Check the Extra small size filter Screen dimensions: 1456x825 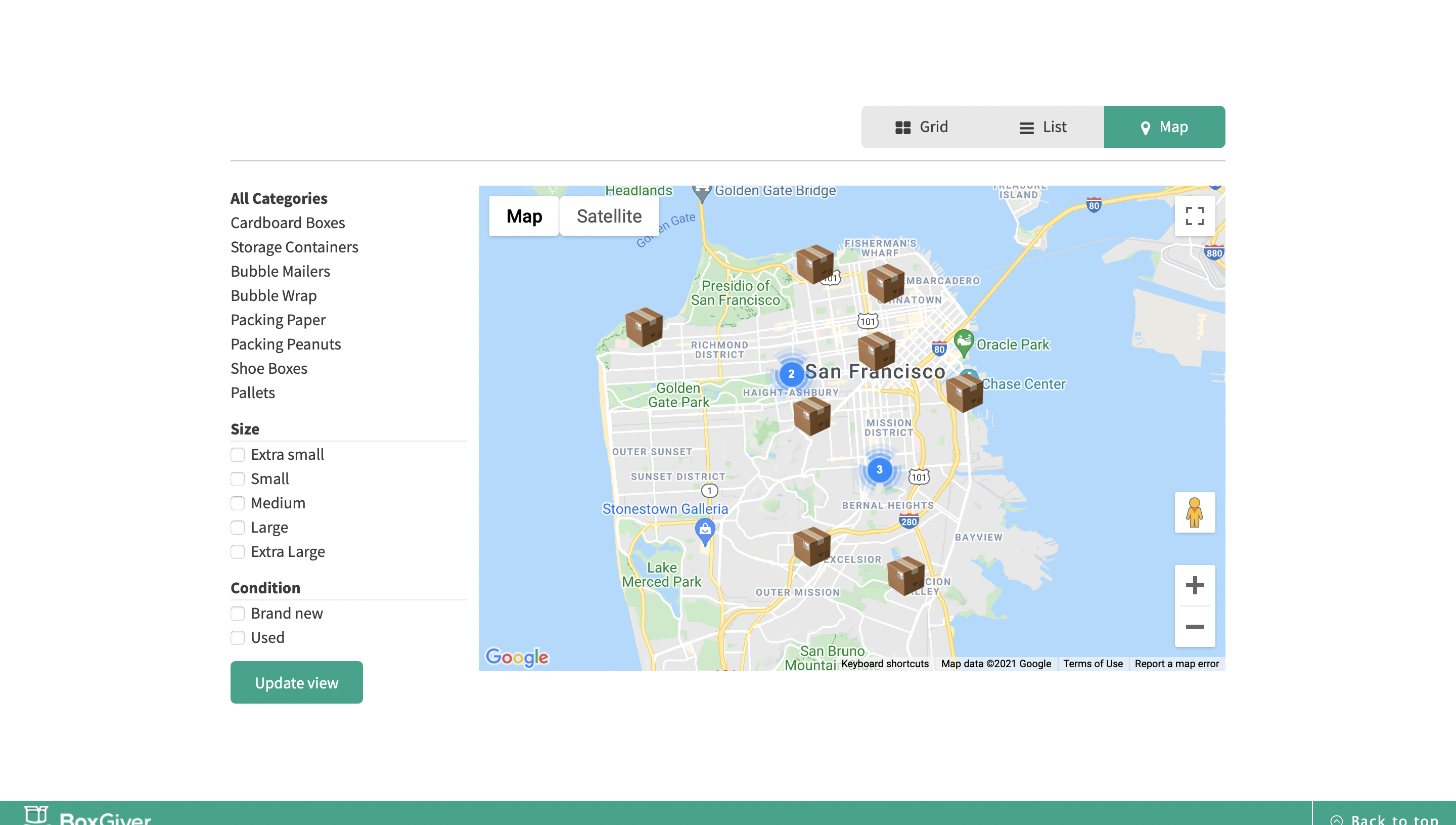pyautogui.click(x=238, y=454)
